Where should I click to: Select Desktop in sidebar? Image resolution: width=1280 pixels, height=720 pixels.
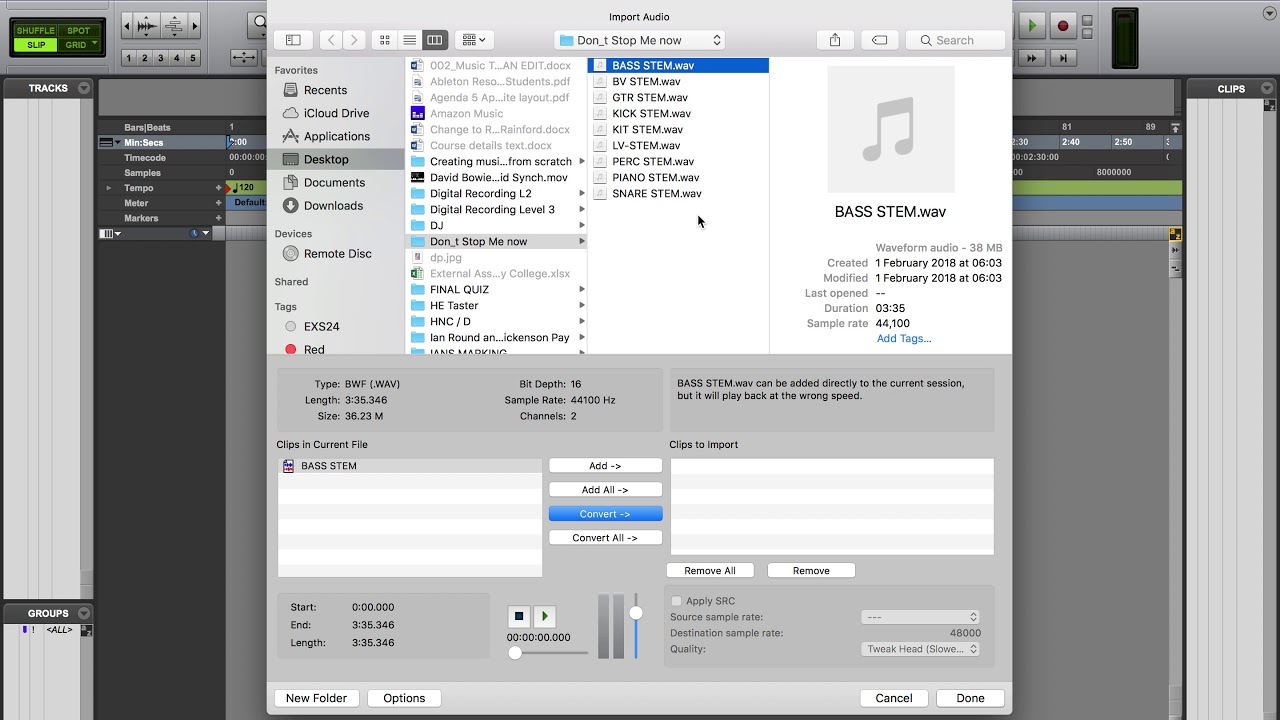click(x=336, y=159)
